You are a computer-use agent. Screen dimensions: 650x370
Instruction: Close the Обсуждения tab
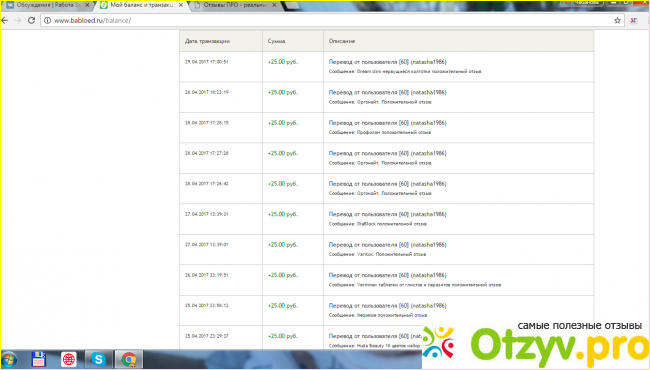coord(87,5)
